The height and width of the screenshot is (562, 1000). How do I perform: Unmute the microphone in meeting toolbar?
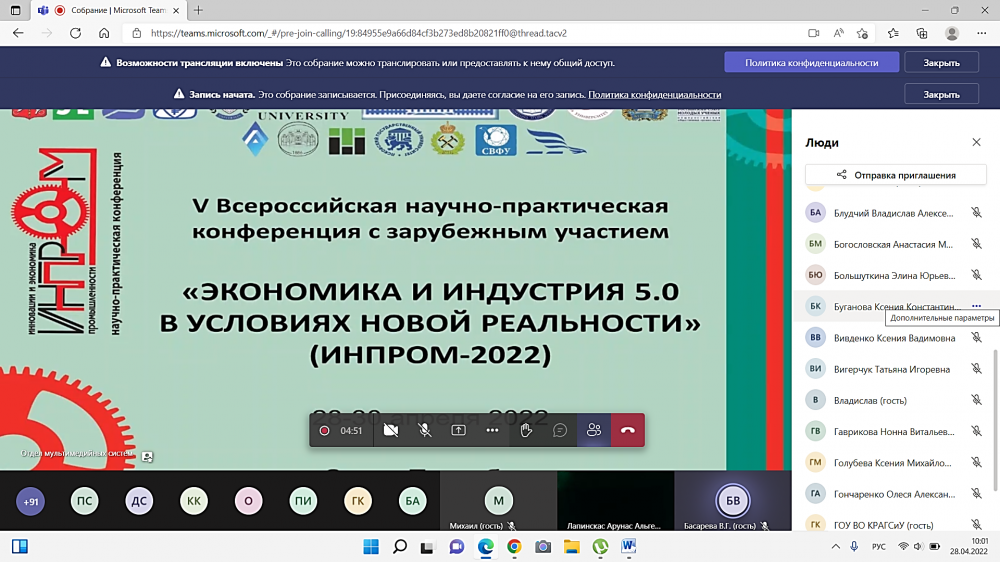(425, 430)
